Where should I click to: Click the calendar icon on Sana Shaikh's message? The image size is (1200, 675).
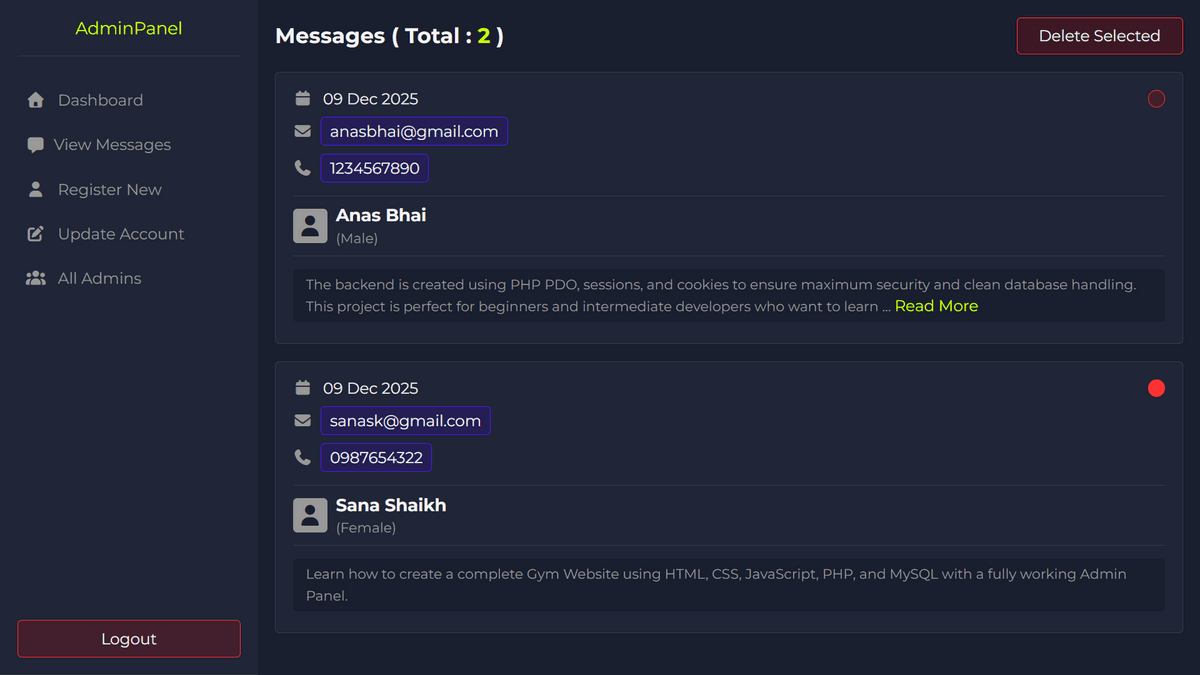point(303,388)
